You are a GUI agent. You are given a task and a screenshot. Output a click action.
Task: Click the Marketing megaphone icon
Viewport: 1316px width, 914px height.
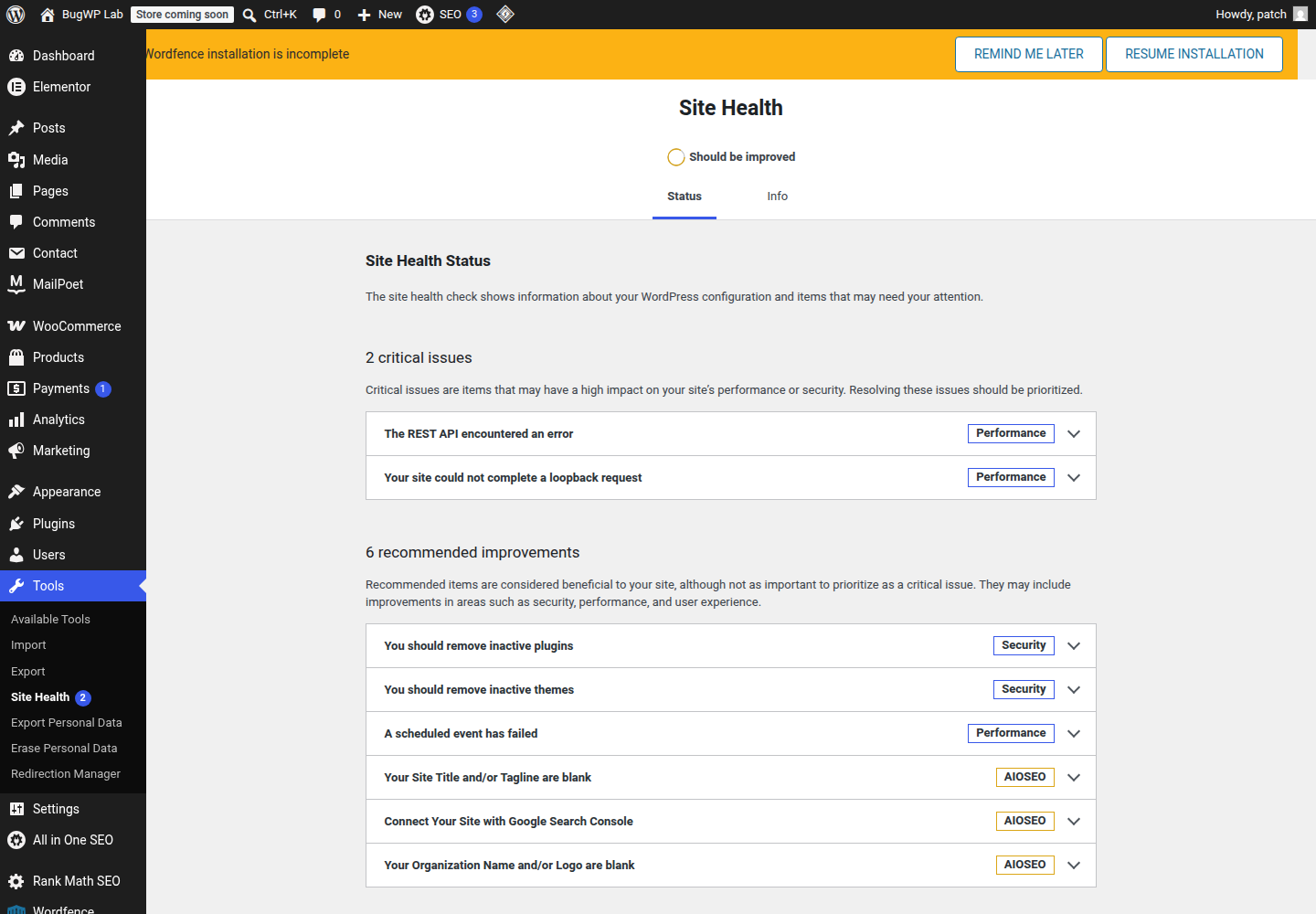click(16, 451)
